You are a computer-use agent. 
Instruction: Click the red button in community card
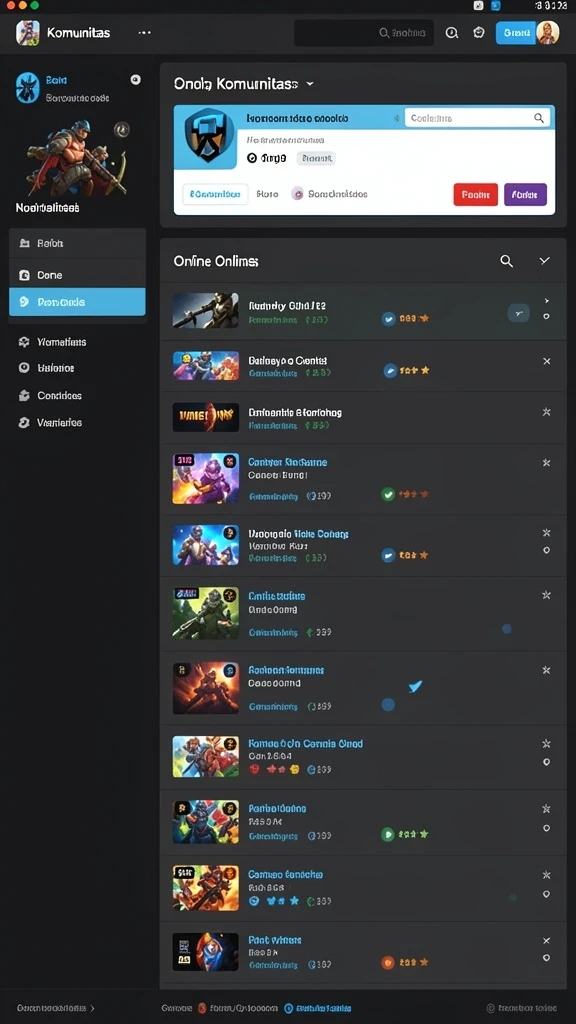pyautogui.click(x=475, y=195)
